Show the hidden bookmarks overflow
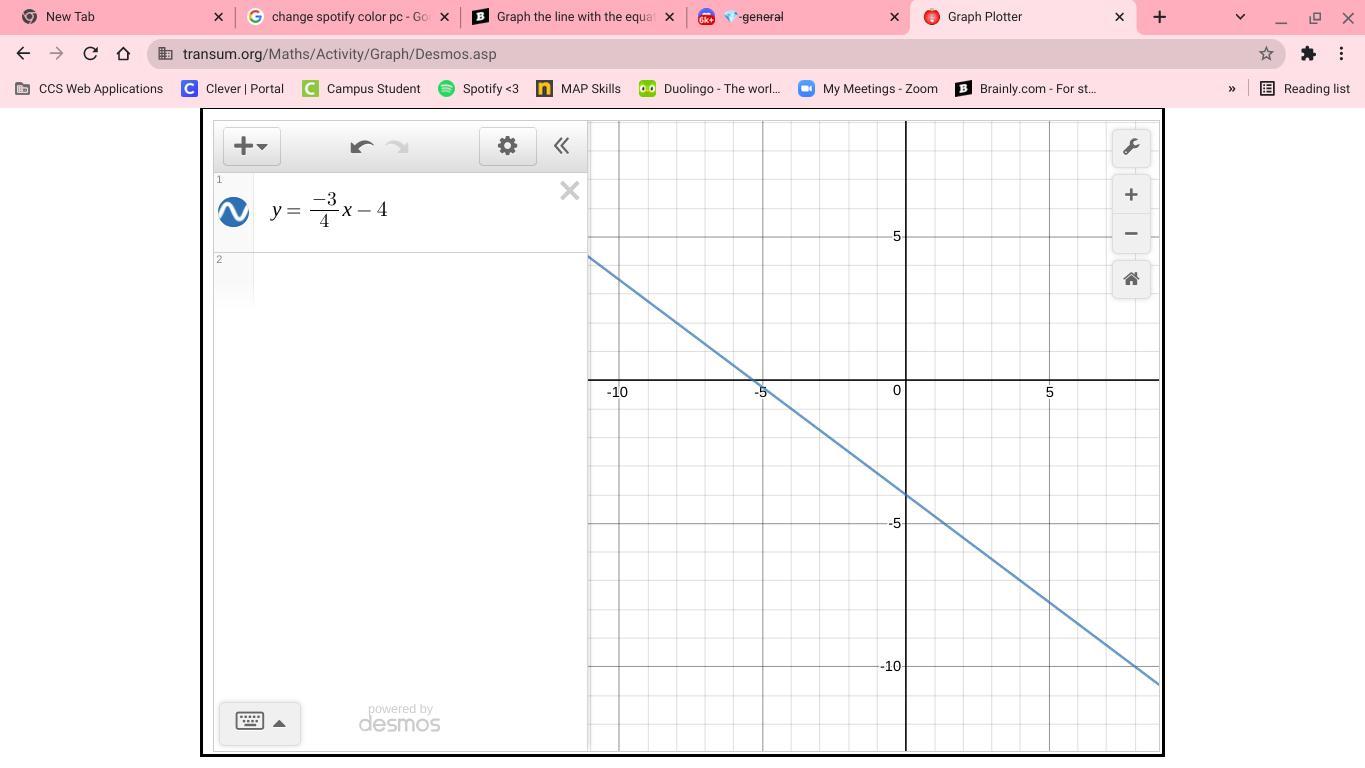This screenshot has height=768, width=1365. click(1232, 89)
